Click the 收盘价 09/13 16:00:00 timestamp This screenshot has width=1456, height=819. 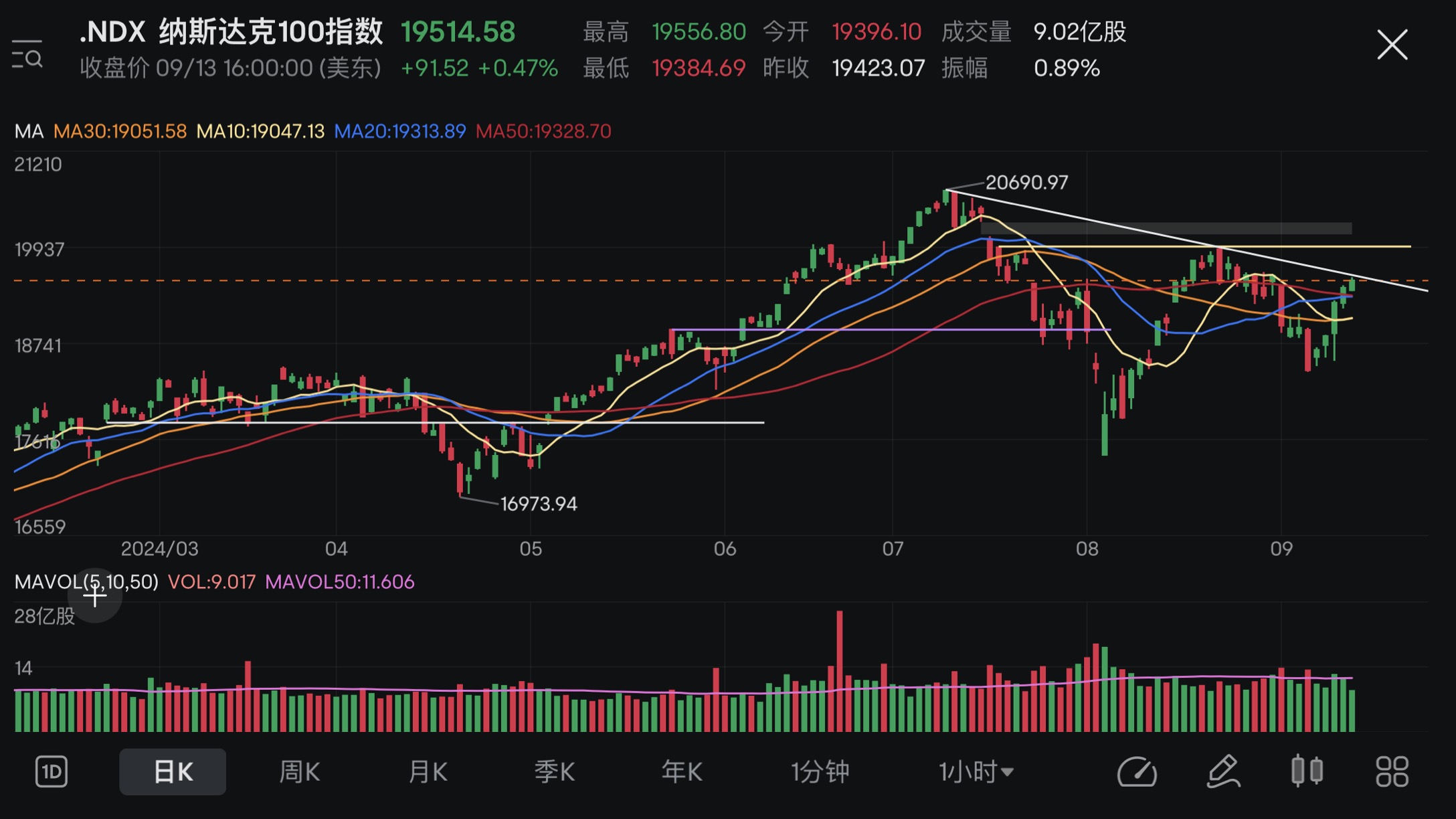click(230, 68)
